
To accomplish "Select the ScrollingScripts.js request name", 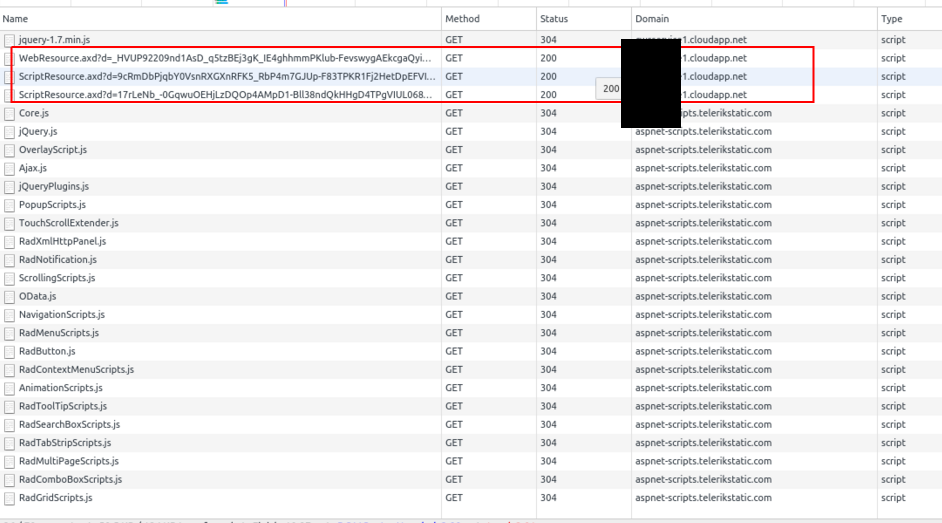I will coord(57,278).
